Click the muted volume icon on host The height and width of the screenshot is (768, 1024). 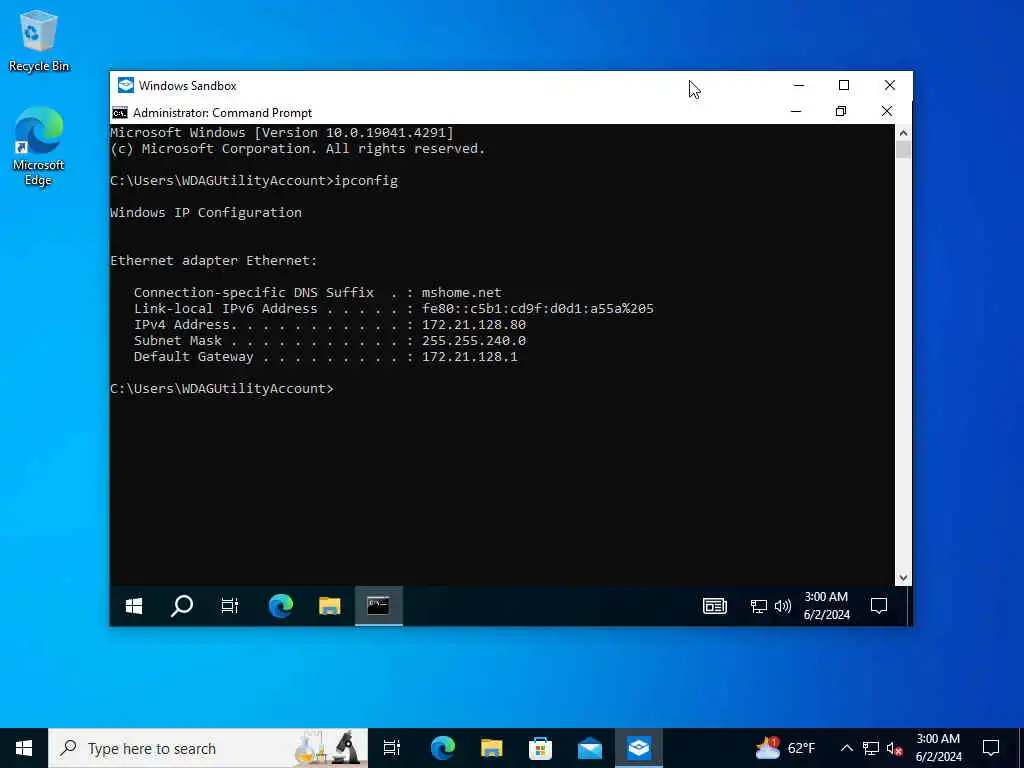[895, 748]
